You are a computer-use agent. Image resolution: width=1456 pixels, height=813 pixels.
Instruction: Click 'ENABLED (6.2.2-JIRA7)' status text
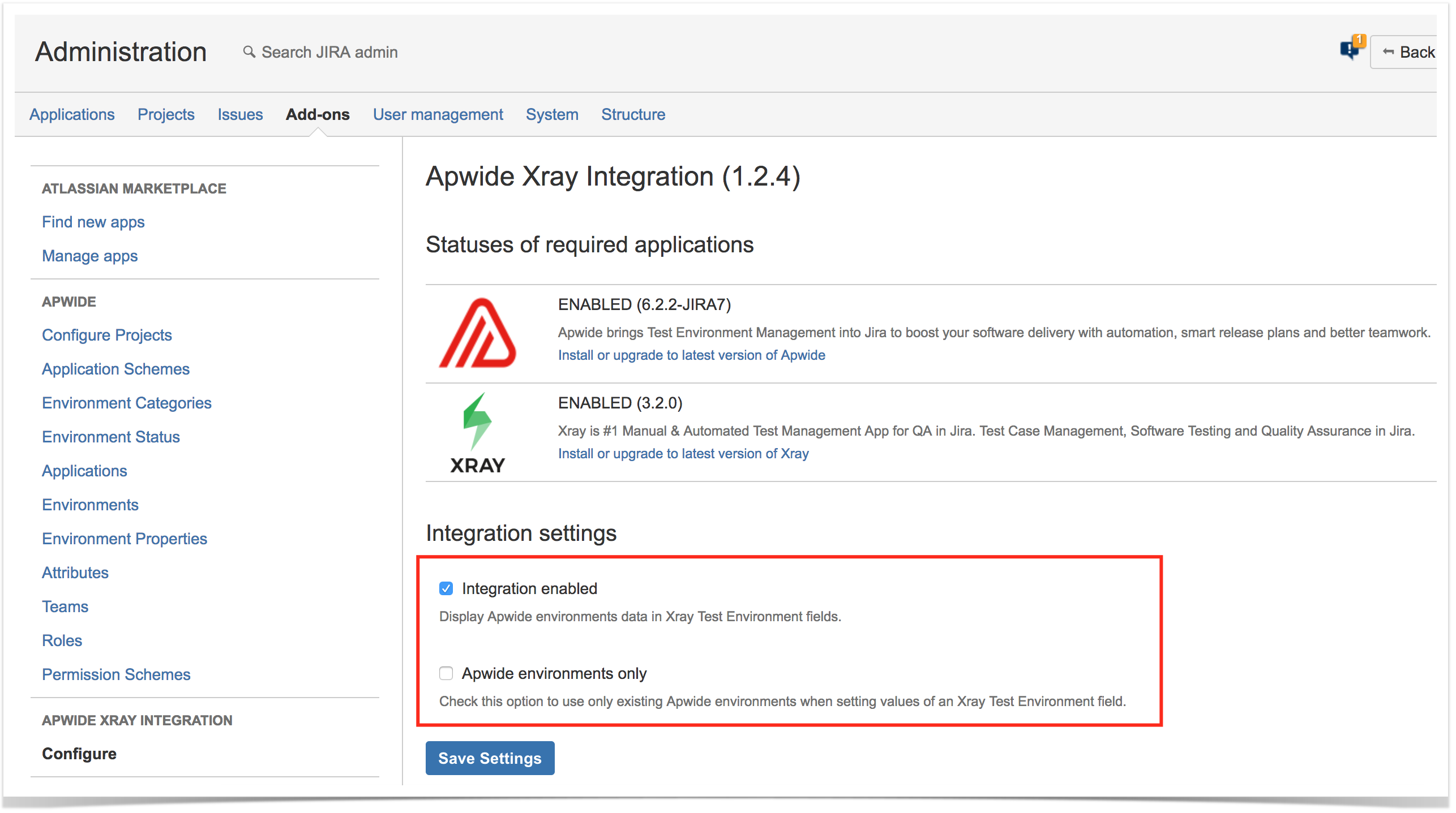tap(644, 304)
